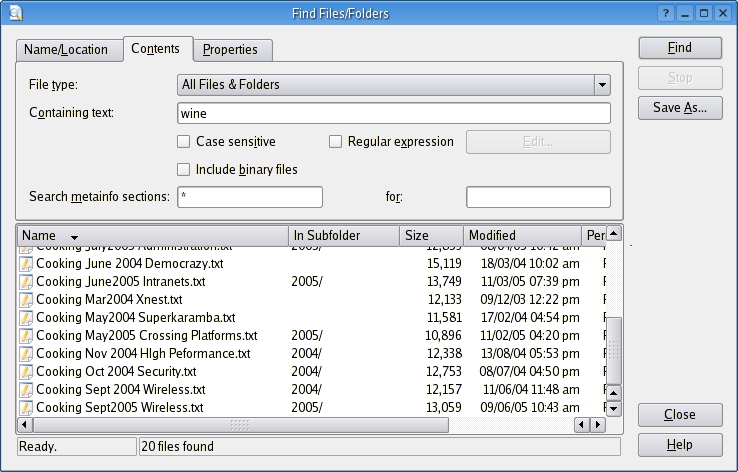Open the File type dropdown

[602, 85]
